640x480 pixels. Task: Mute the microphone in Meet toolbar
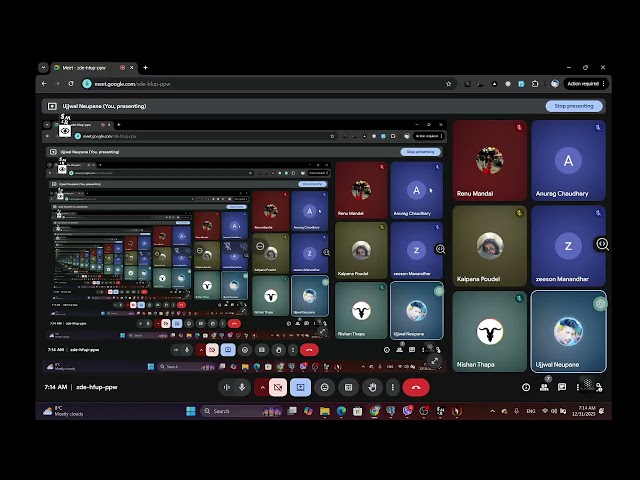click(x=242, y=387)
